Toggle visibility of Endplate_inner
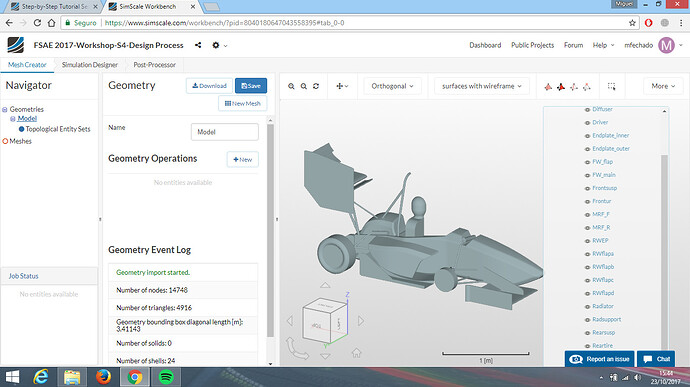Screen dimensions: 690x387 click(x=587, y=136)
